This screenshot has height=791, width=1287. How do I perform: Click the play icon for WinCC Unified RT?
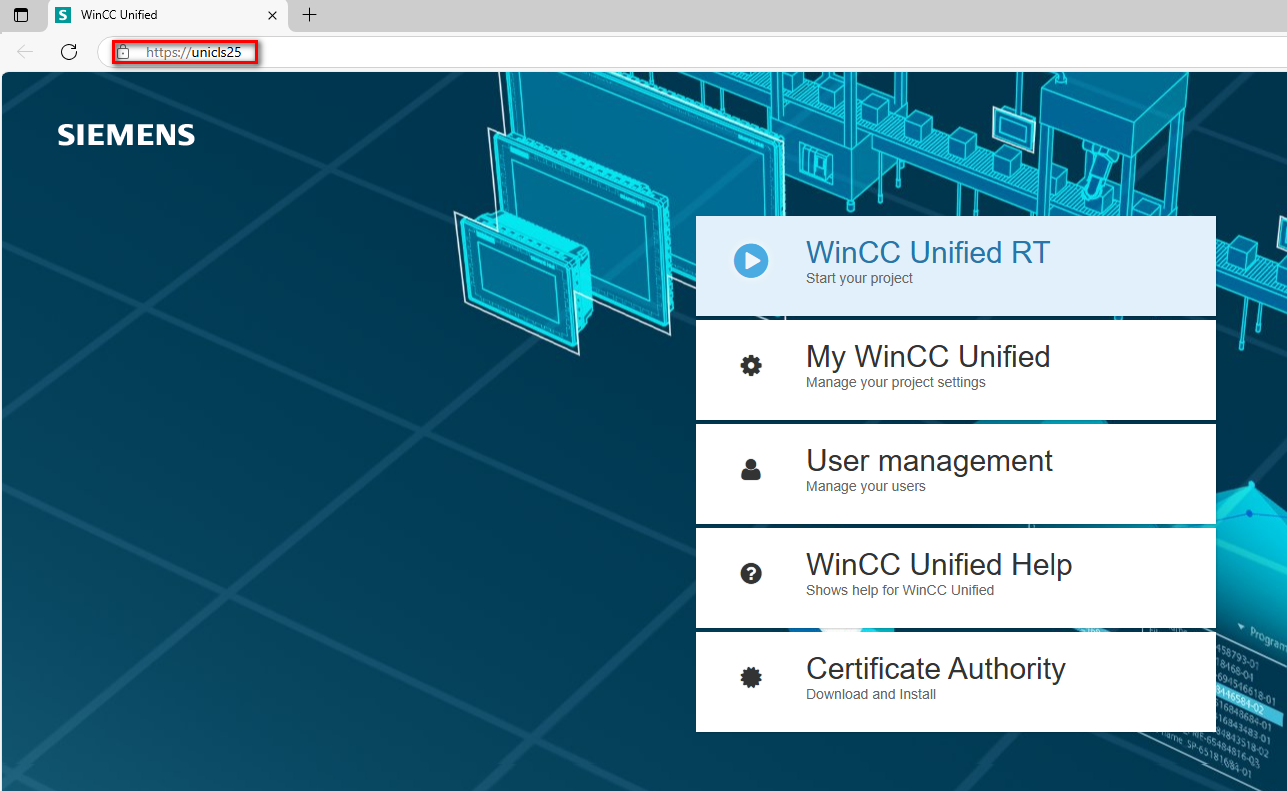point(751,261)
